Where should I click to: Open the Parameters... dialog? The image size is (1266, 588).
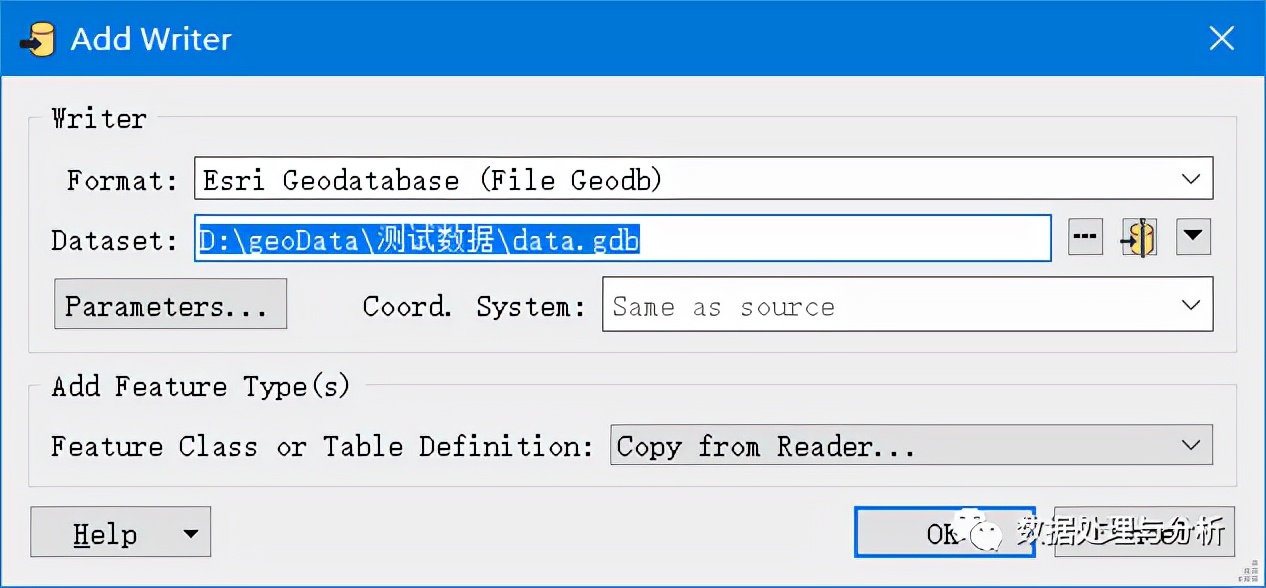(170, 305)
